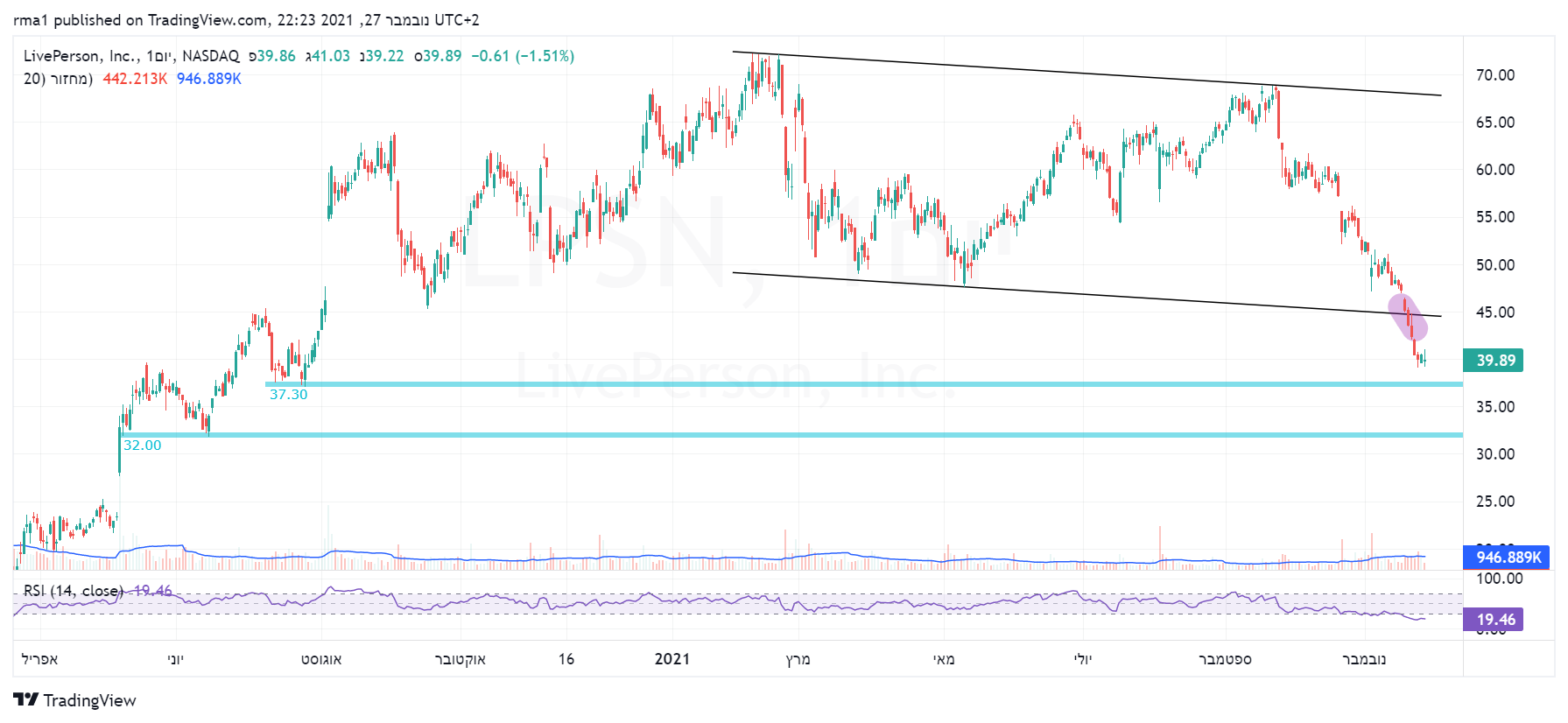Viewport: 1568px width, 723px height.
Task: Click the 32.00 support level label
Action: 143,446
